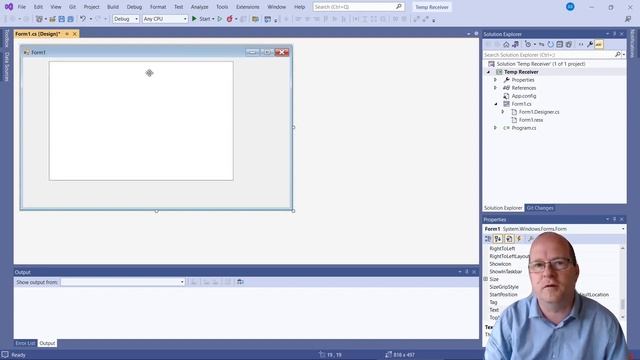
Task: Open the Test menu
Action: [x=178, y=7]
